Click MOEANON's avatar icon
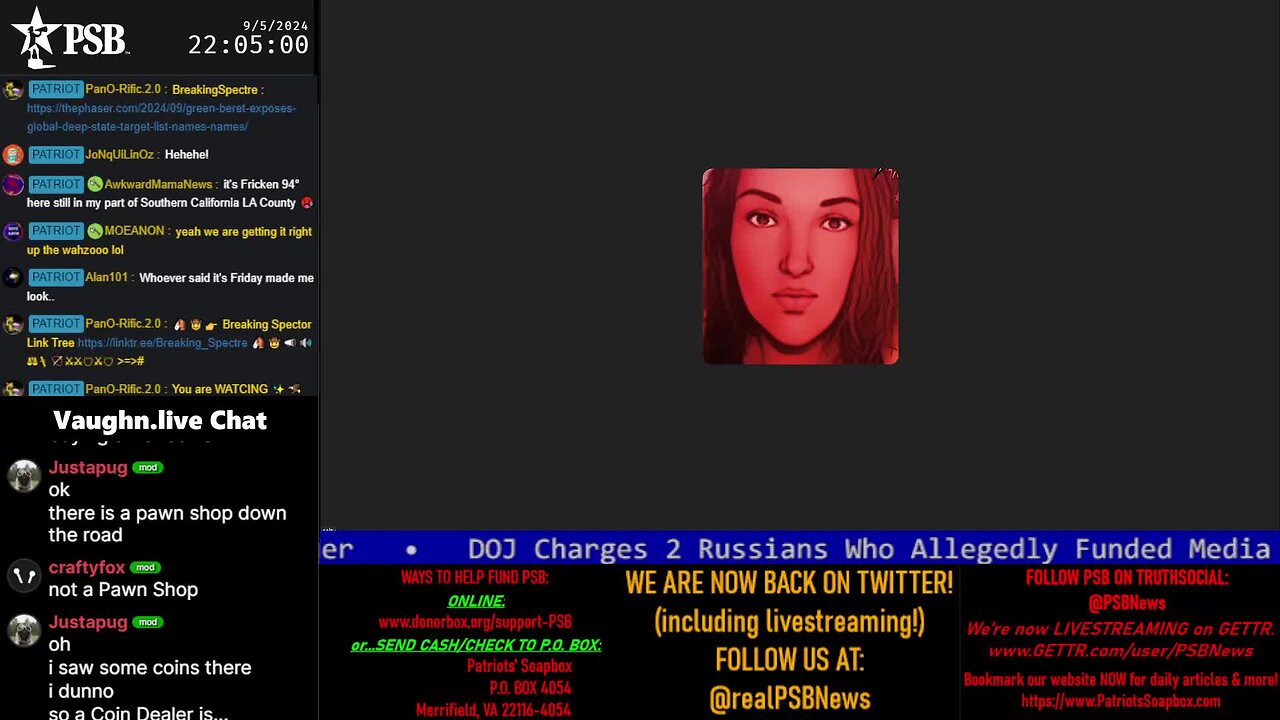 (13, 232)
